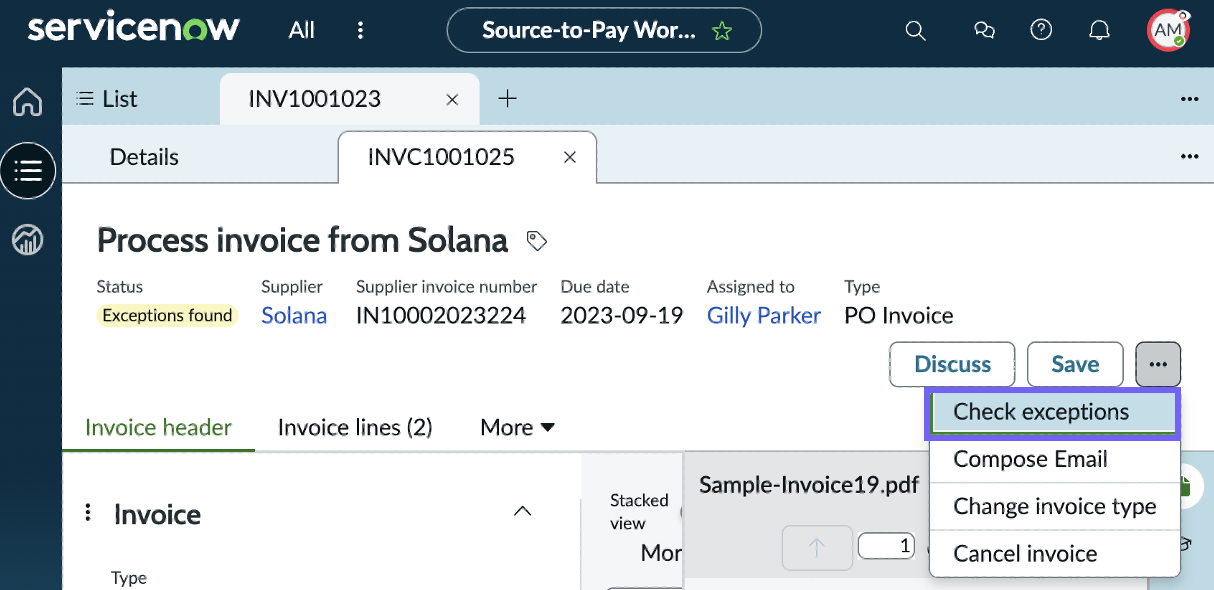Favorite Source-to-Pay Workspace with star icon
The height and width of the screenshot is (590, 1214).
pyautogui.click(x=721, y=31)
